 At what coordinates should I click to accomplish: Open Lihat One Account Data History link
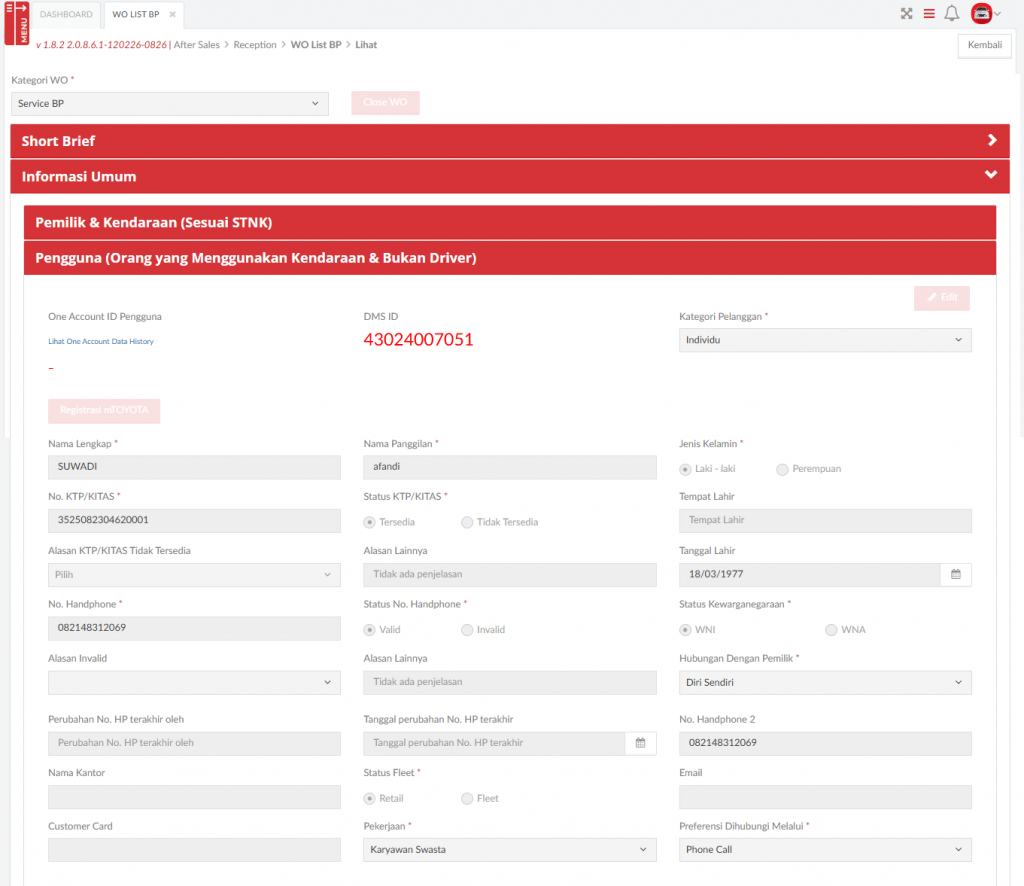pos(101,342)
